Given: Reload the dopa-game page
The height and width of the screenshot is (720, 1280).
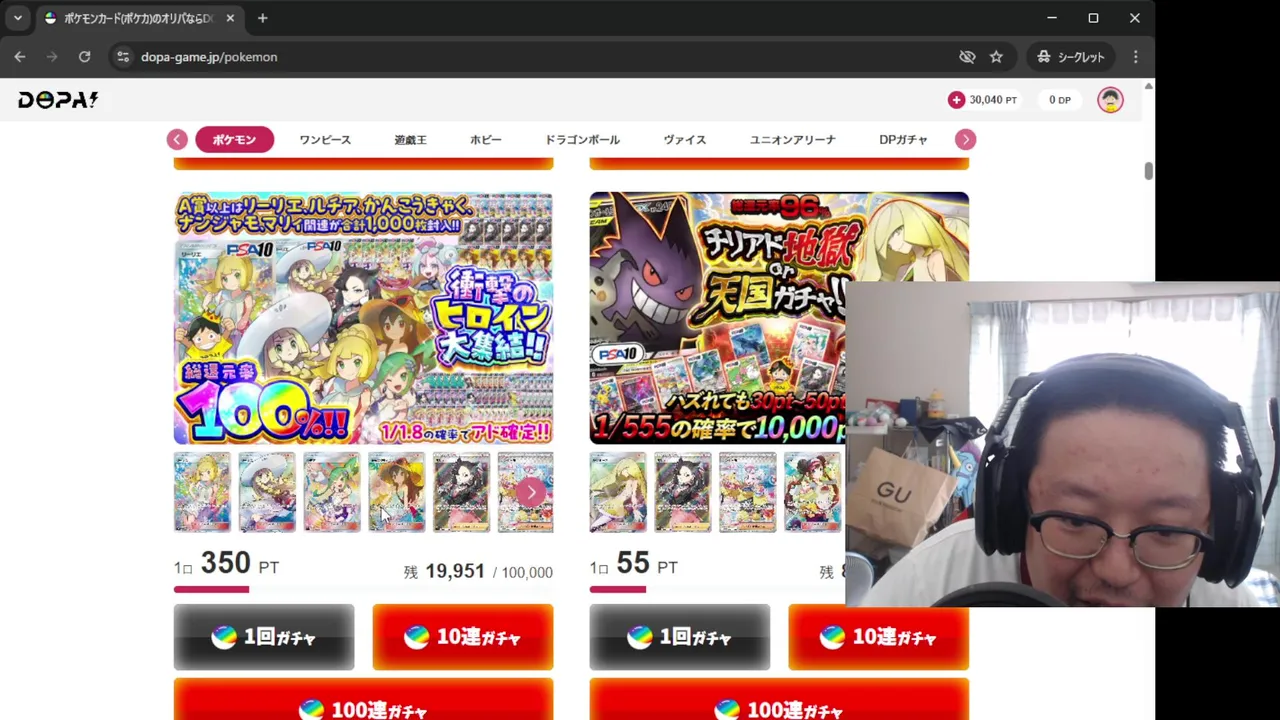Looking at the screenshot, I should click(84, 57).
